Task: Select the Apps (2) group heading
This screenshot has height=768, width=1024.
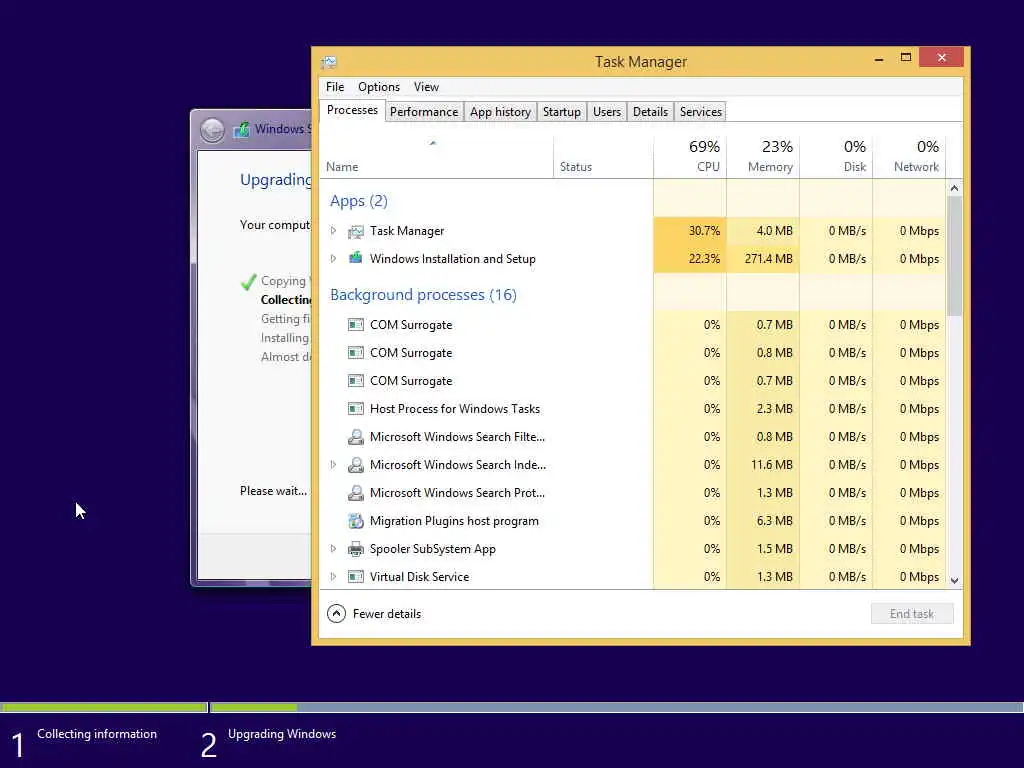Action: coord(359,201)
